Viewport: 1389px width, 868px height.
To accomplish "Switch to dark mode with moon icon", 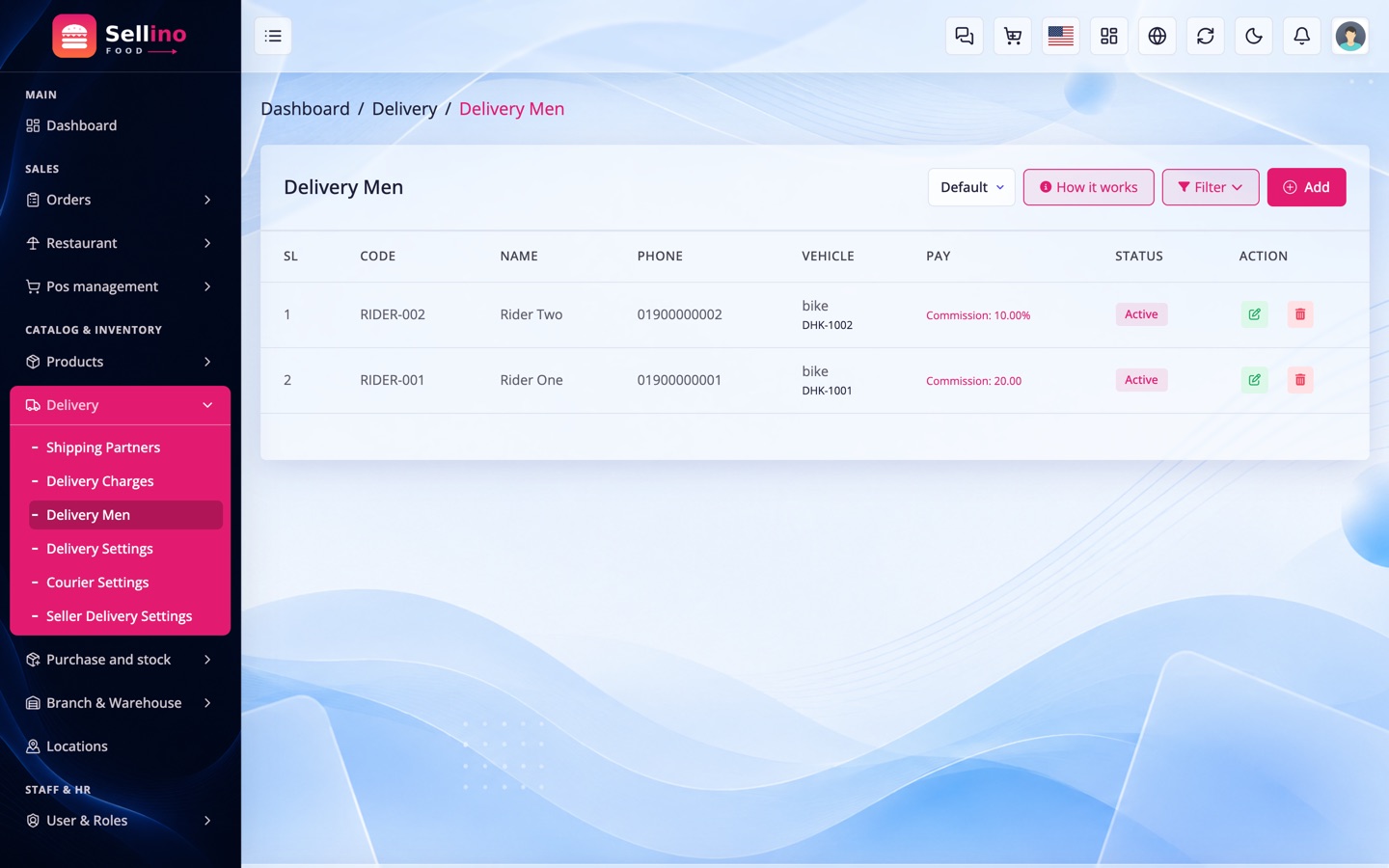I will 1254,36.
